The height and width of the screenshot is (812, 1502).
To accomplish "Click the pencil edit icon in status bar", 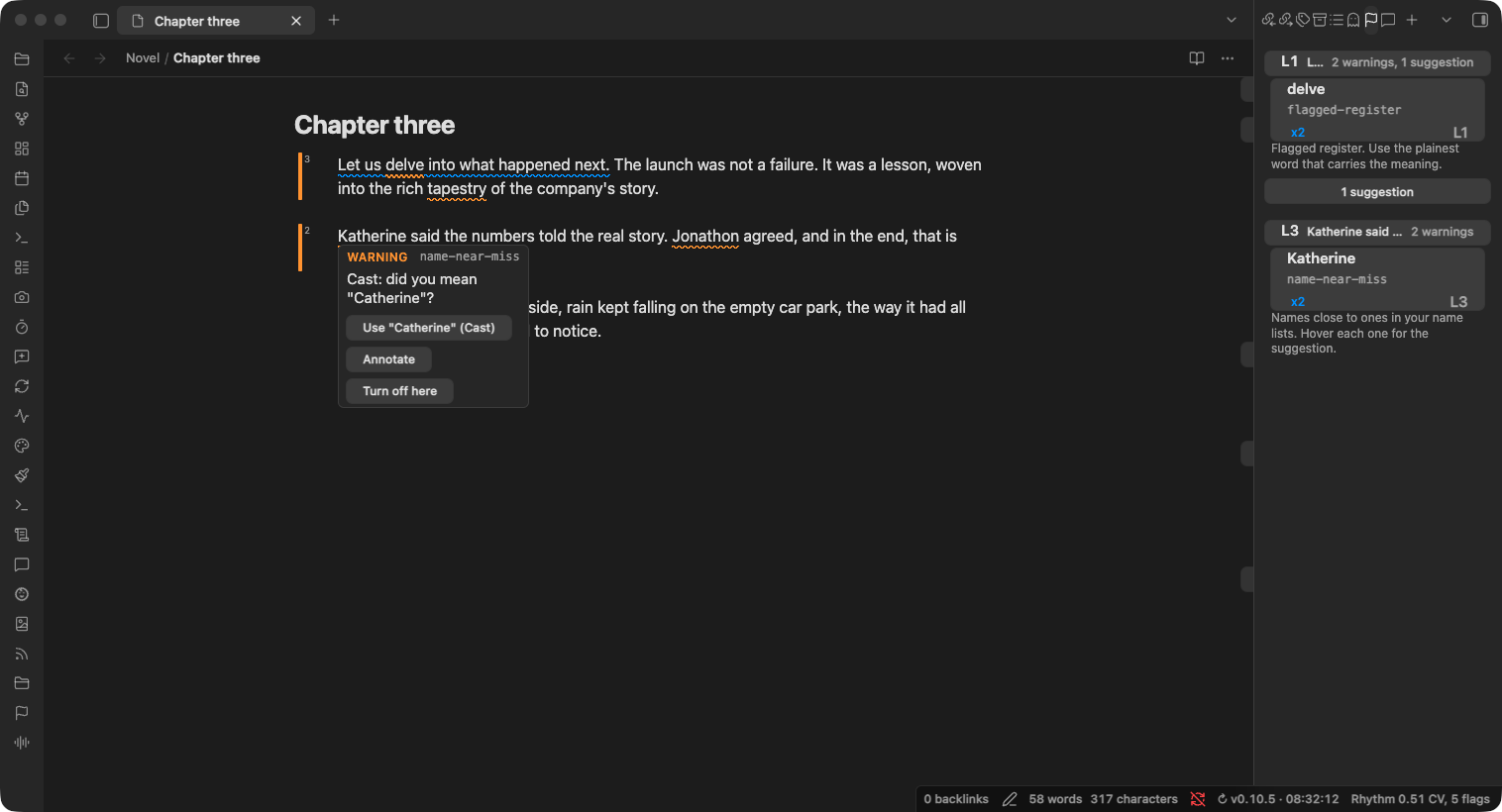I will [x=1010, y=799].
